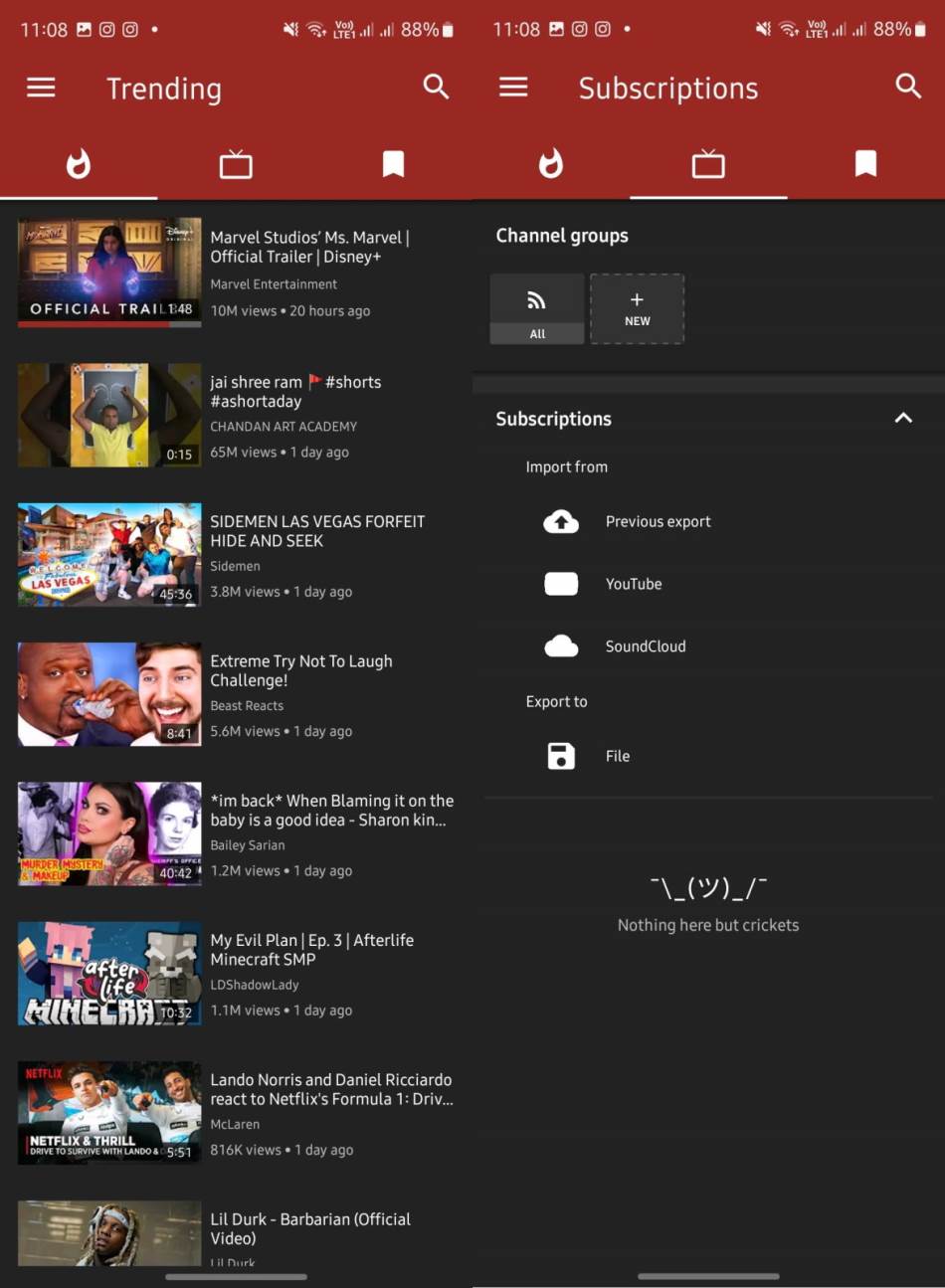Tap the Previous export upload icon

point(561,521)
